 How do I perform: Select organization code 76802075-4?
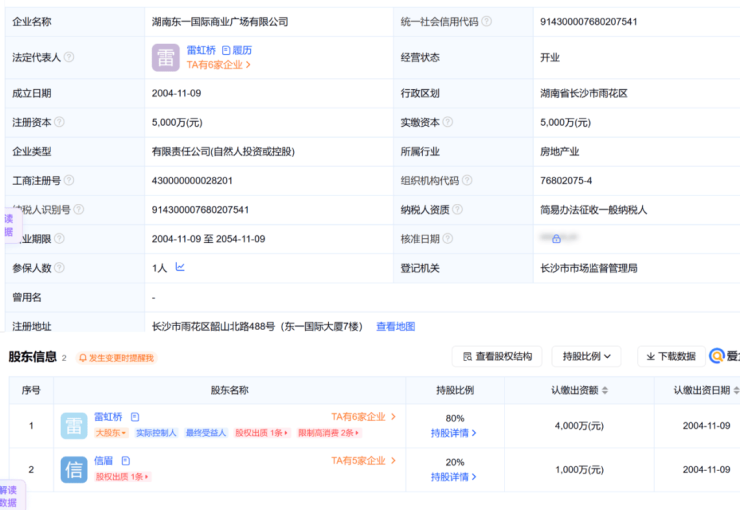[566, 181]
